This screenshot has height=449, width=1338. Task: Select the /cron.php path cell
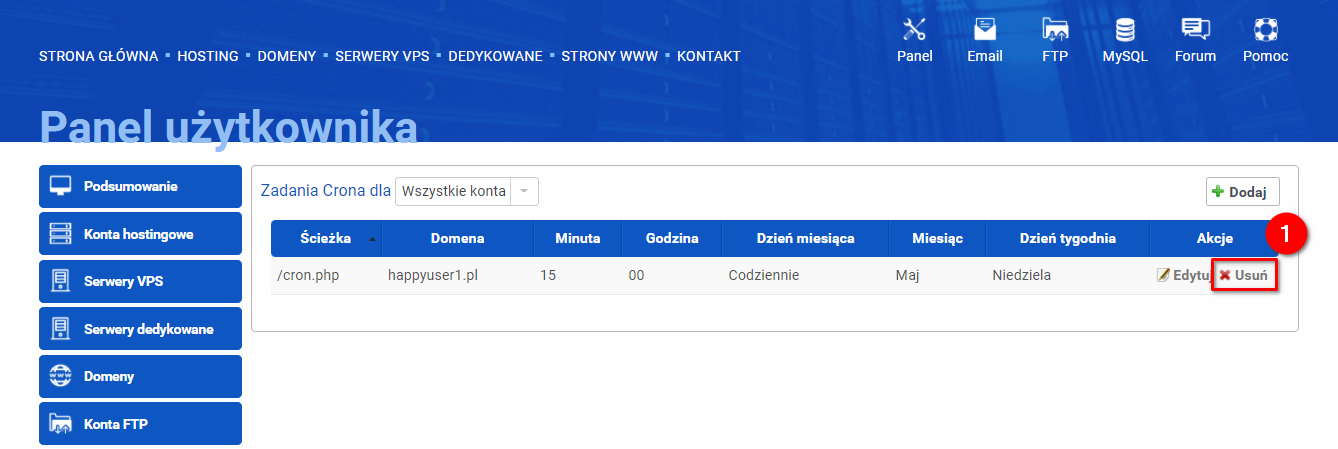[326, 275]
